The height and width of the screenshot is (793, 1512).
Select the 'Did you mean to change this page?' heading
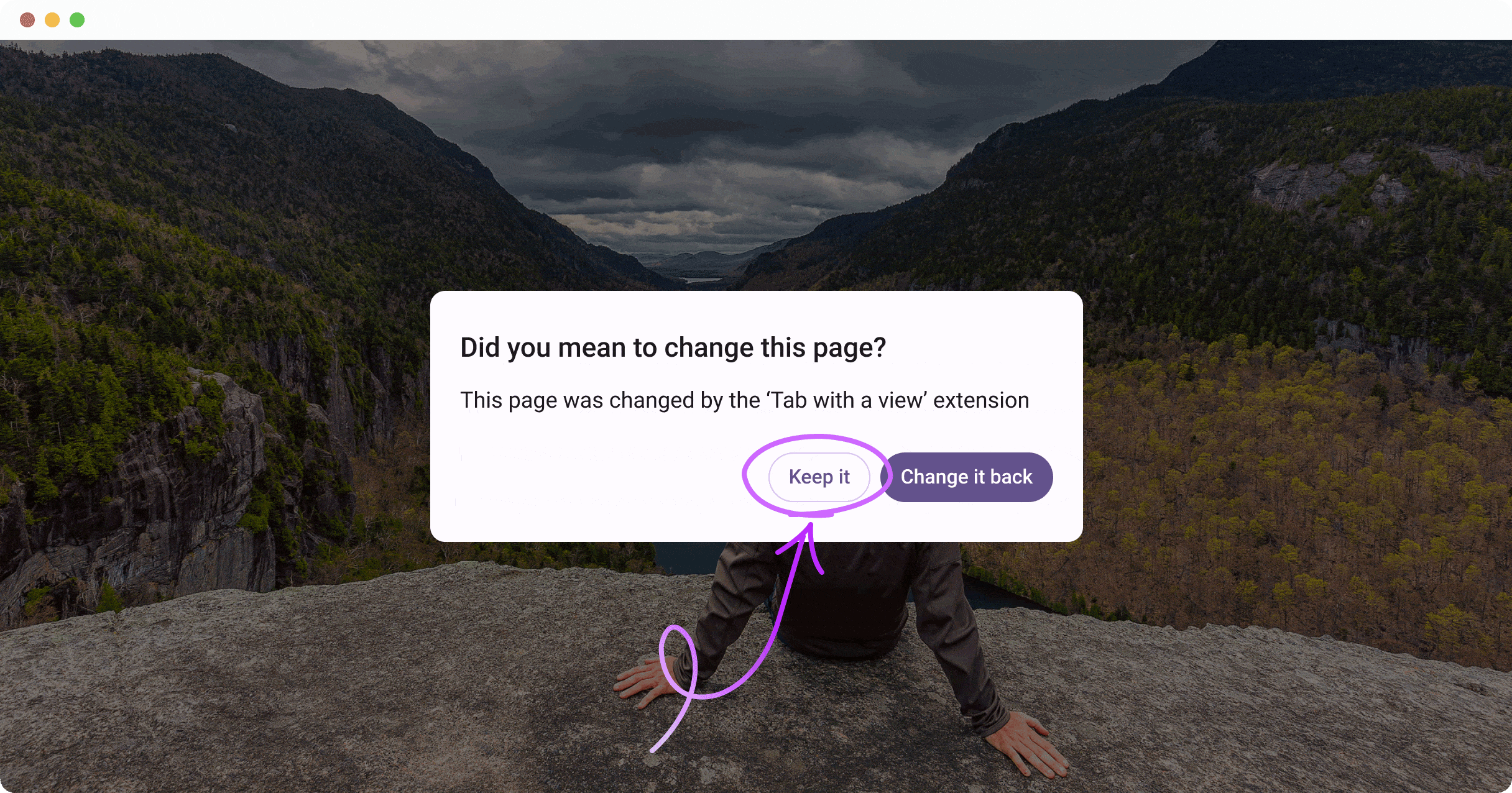pos(673,347)
